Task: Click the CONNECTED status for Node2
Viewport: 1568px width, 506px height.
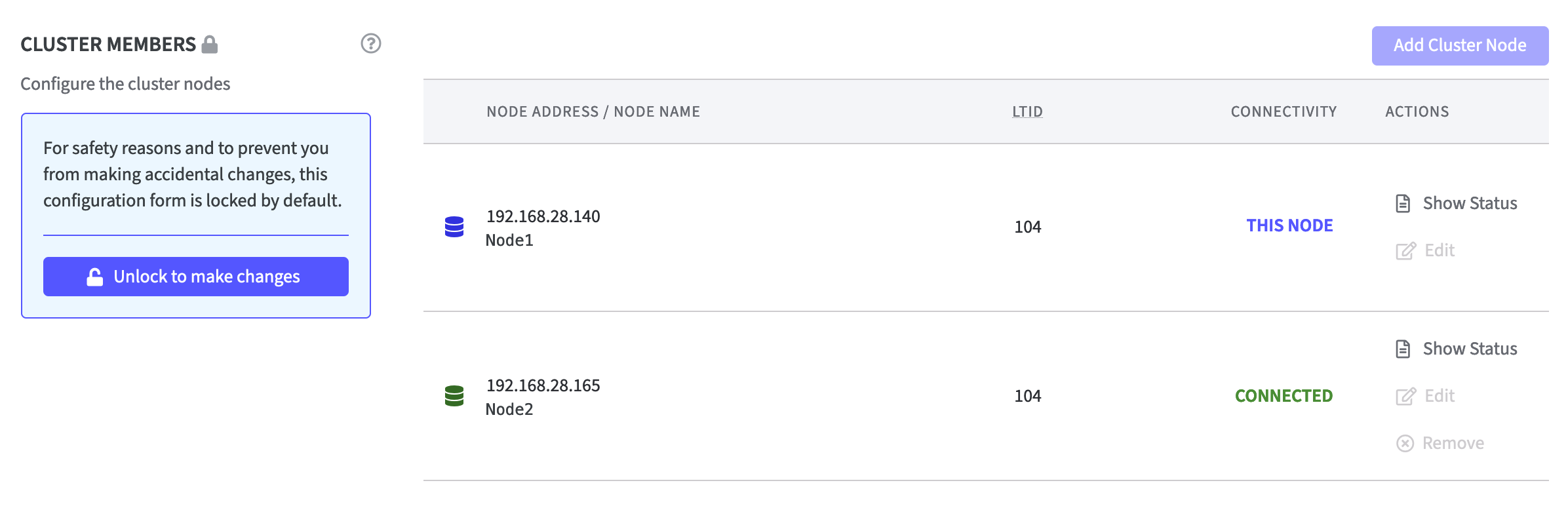Action: tap(1284, 396)
